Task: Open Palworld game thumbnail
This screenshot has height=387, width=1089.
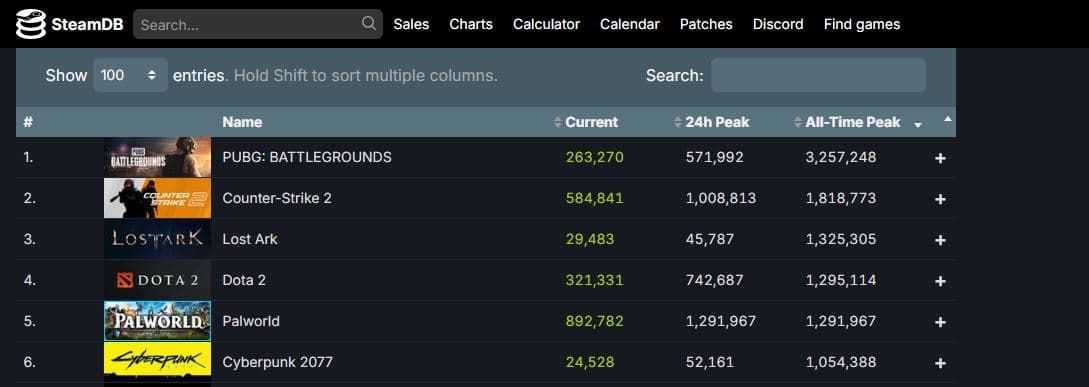Action: coord(158,321)
